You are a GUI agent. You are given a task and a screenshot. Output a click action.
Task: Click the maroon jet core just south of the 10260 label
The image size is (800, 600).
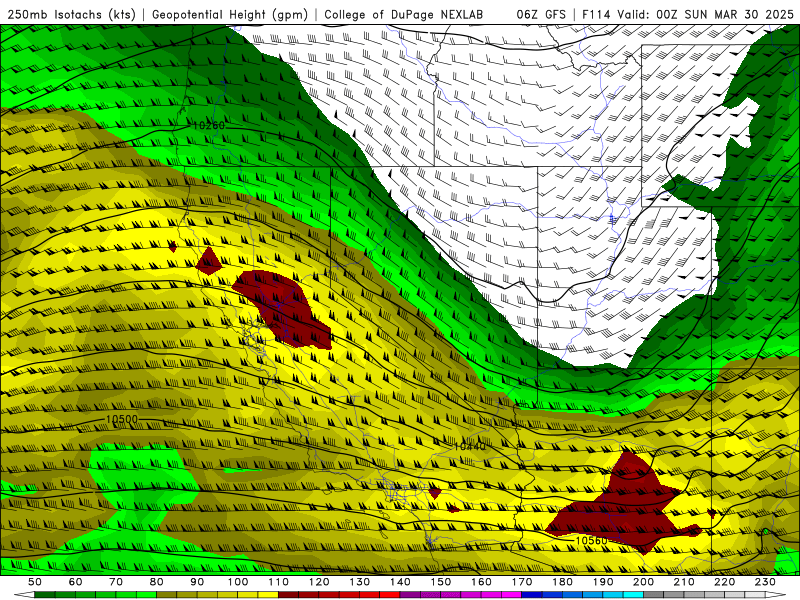[286, 309]
